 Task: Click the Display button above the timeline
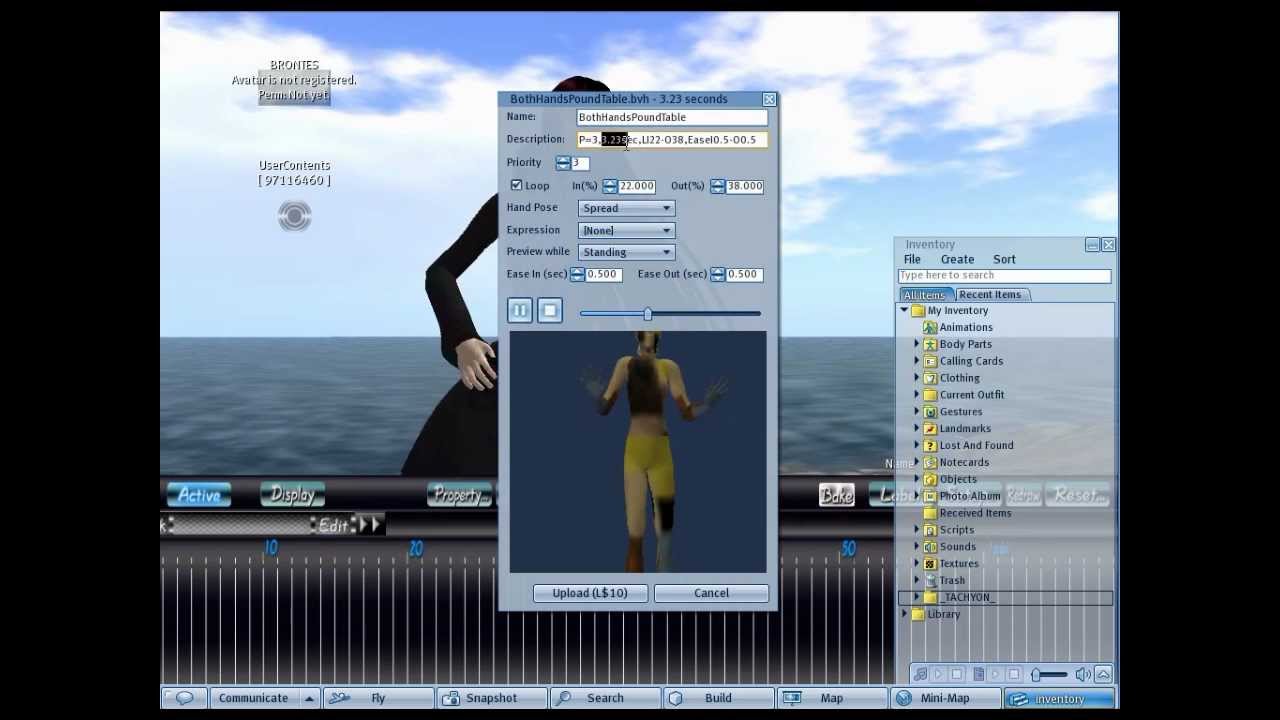click(x=292, y=495)
